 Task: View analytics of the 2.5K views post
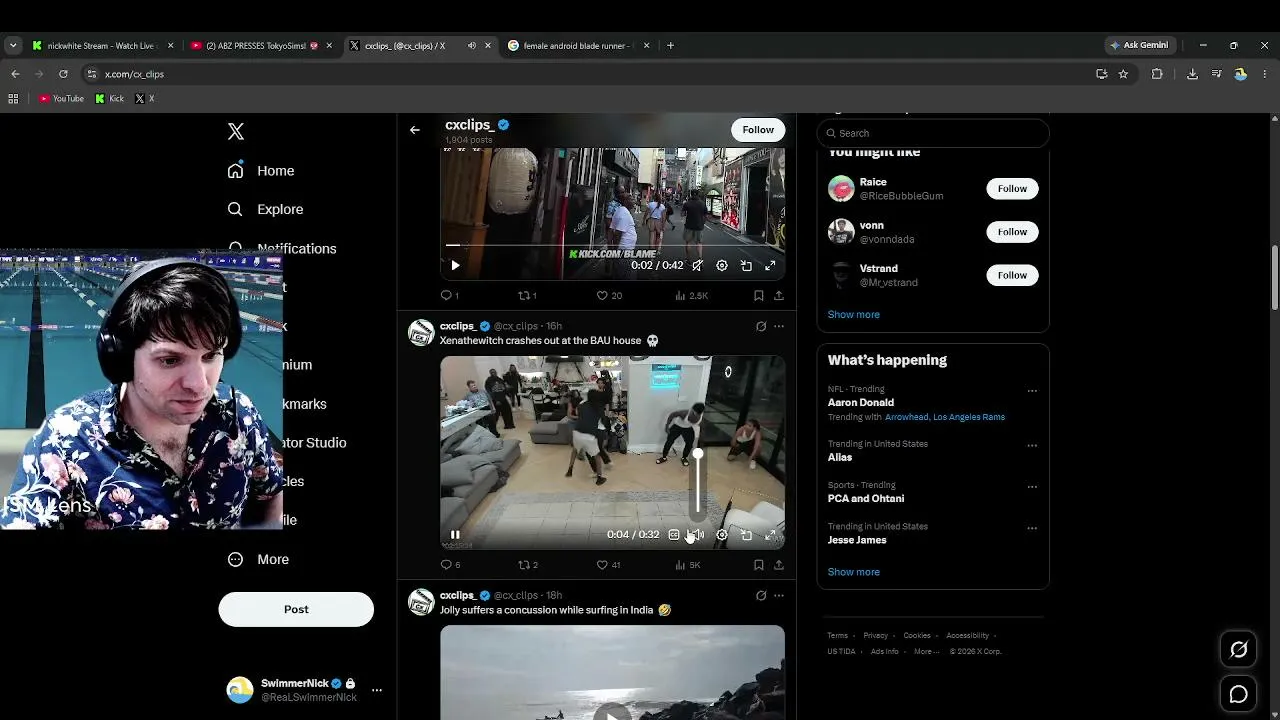pos(691,296)
